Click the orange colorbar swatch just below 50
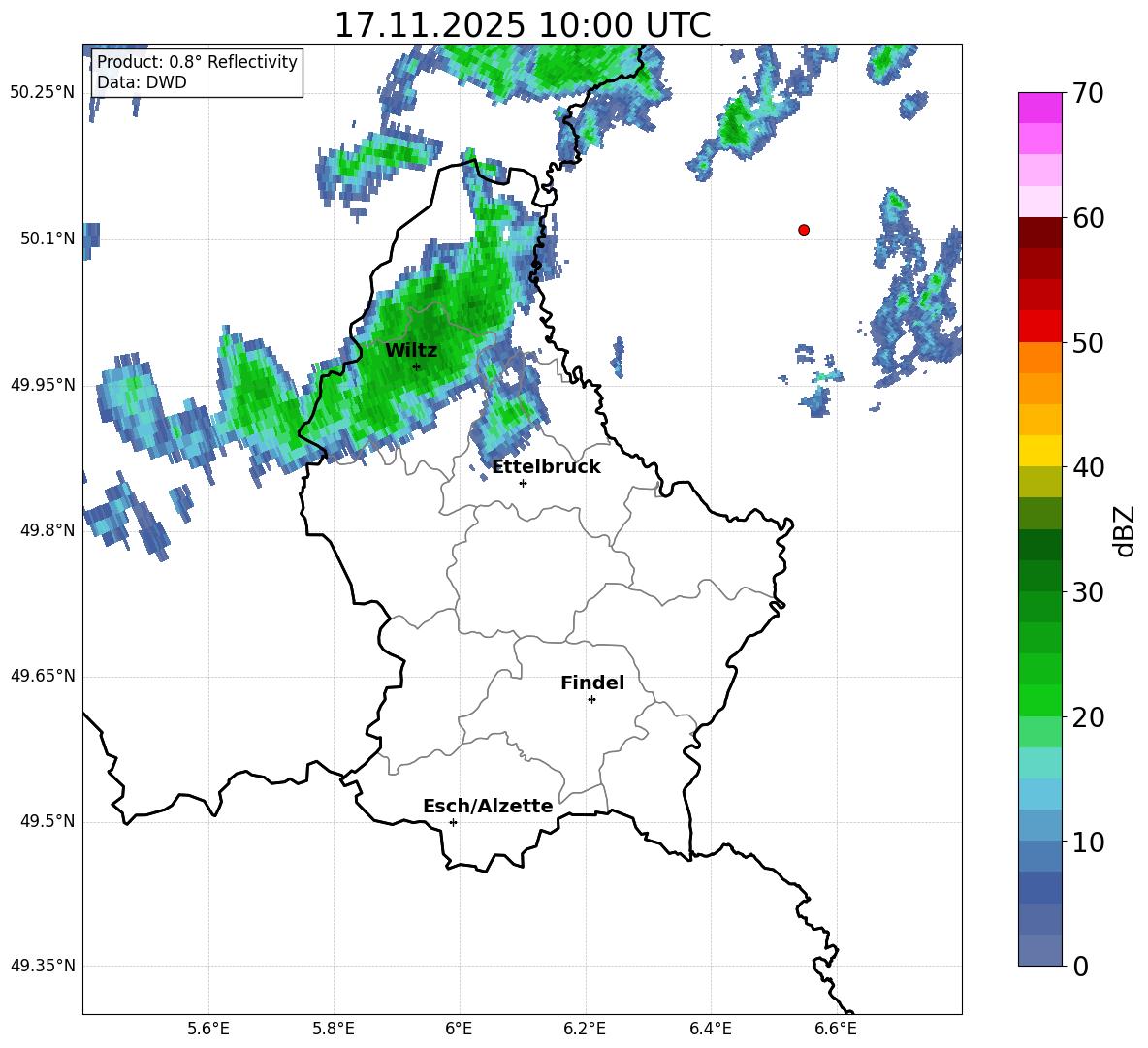The width and height of the screenshot is (1148, 1048). tap(1039, 358)
